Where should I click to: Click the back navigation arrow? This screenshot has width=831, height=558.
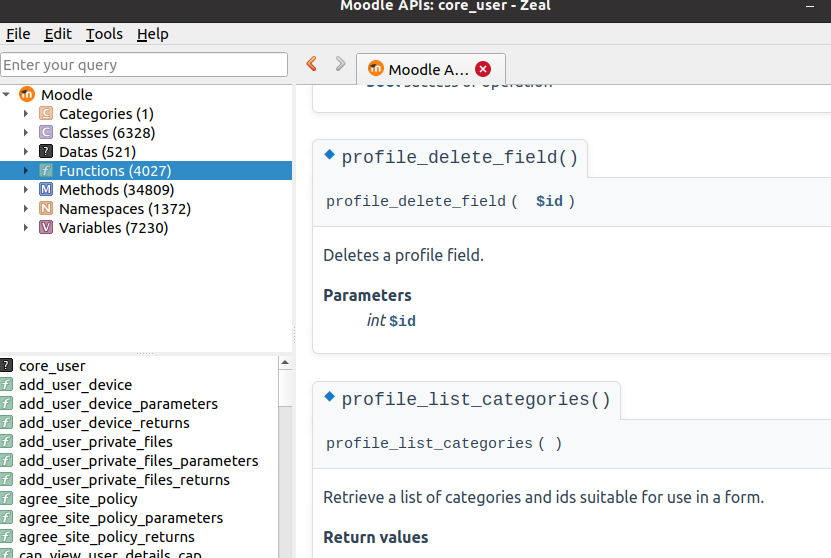[x=312, y=65]
